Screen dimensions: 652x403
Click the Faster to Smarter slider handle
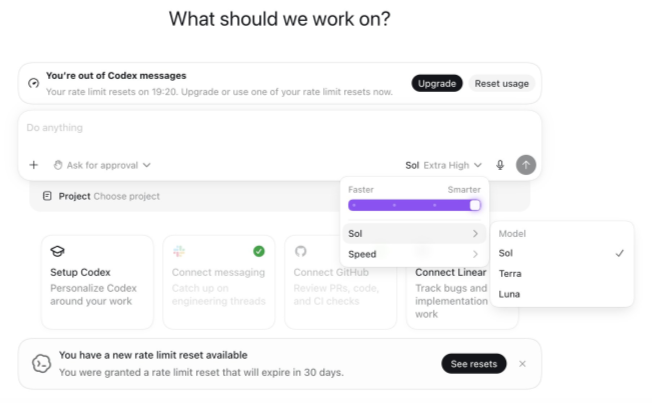[474, 205]
